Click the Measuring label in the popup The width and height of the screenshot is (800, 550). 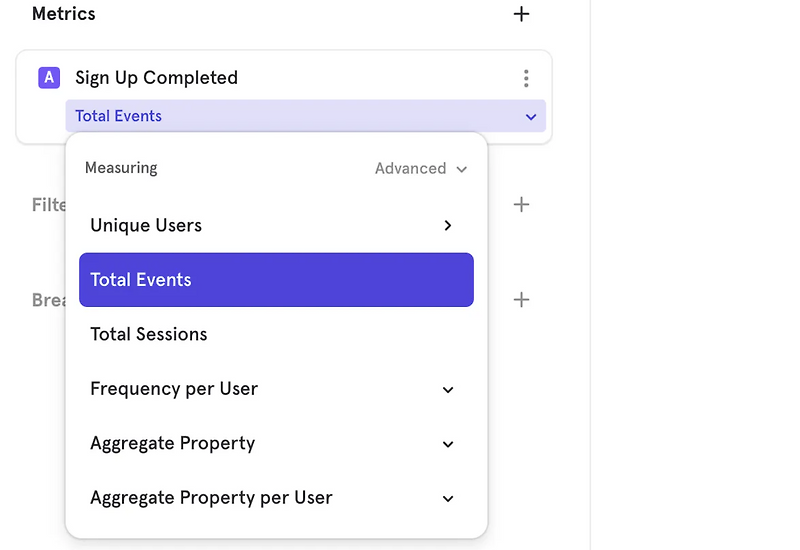tap(121, 168)
